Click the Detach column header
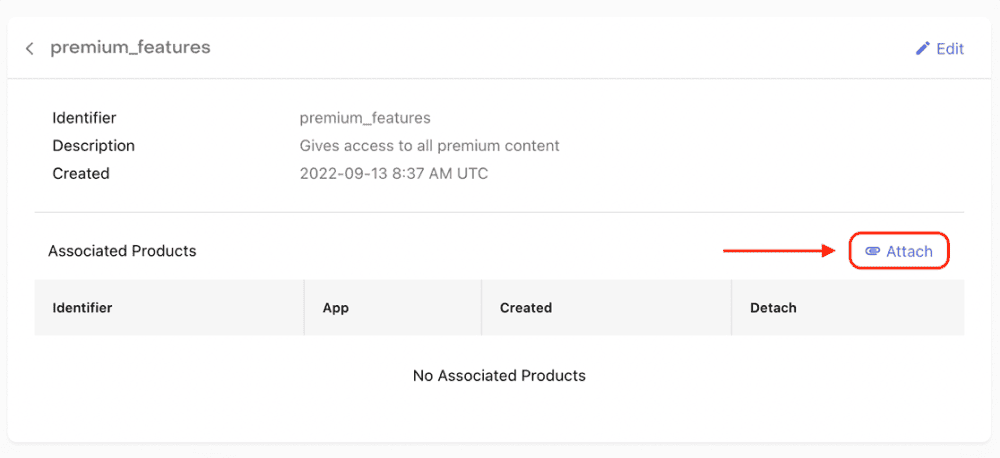The image size is (1000, 458). point(773,308)
